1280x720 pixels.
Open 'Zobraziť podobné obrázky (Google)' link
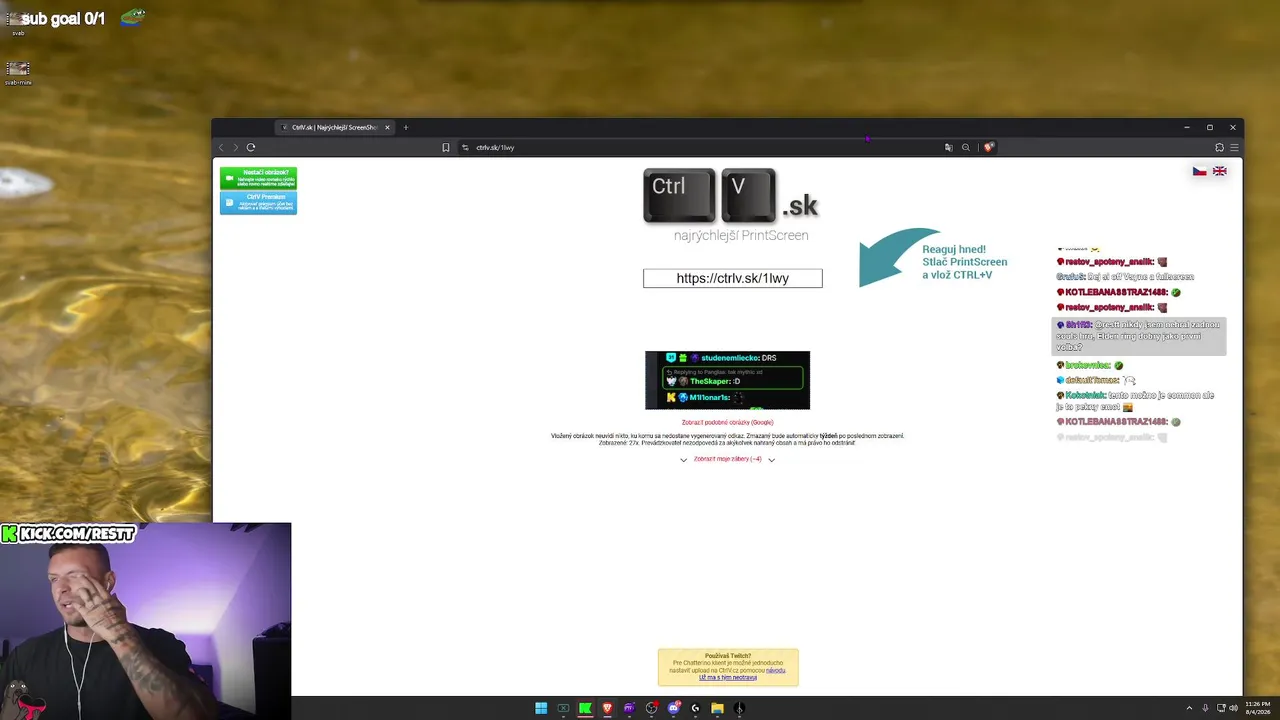pyautogui.click(x=728, y=422)
